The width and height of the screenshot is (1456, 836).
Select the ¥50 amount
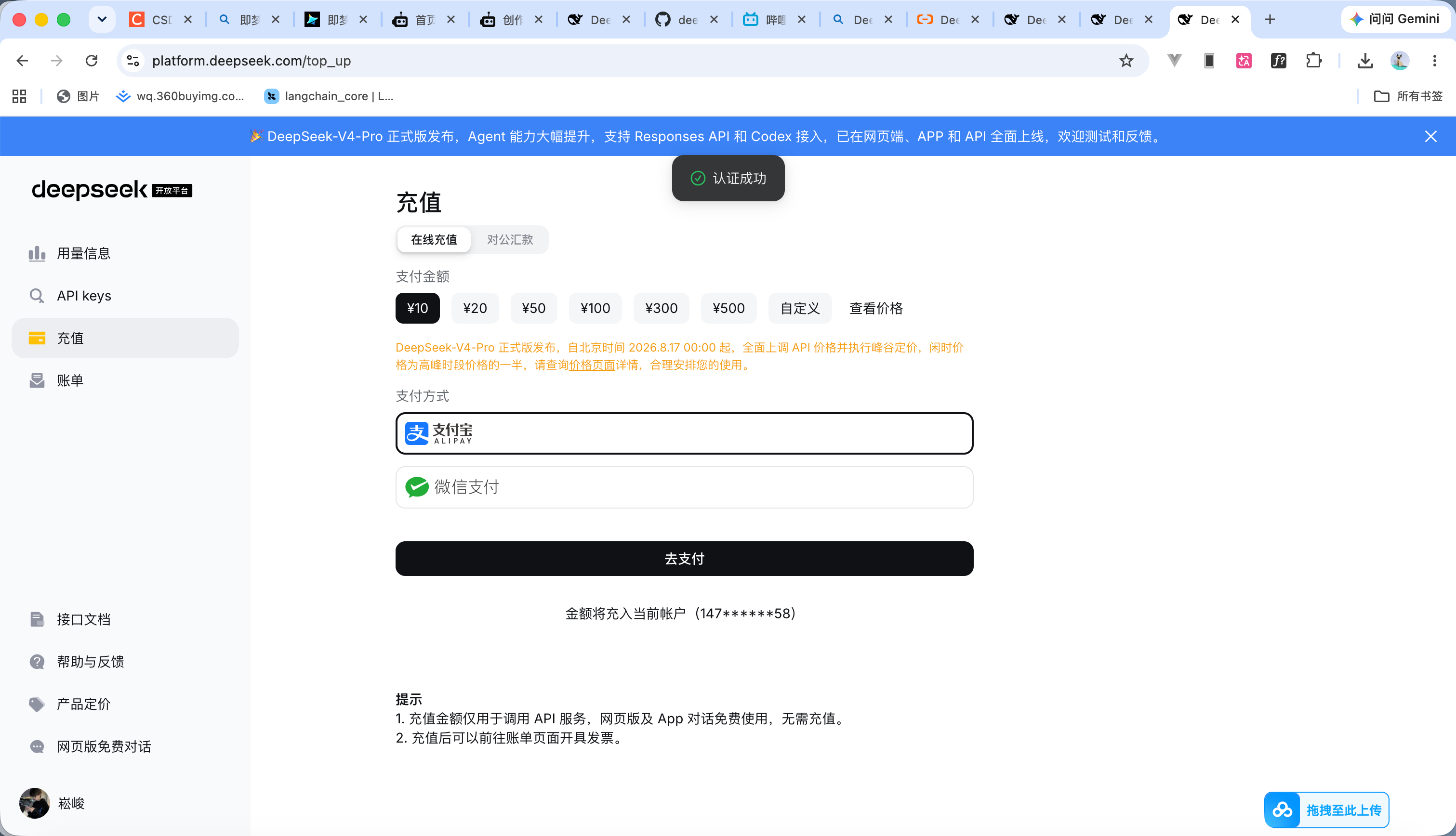(533, 308)
